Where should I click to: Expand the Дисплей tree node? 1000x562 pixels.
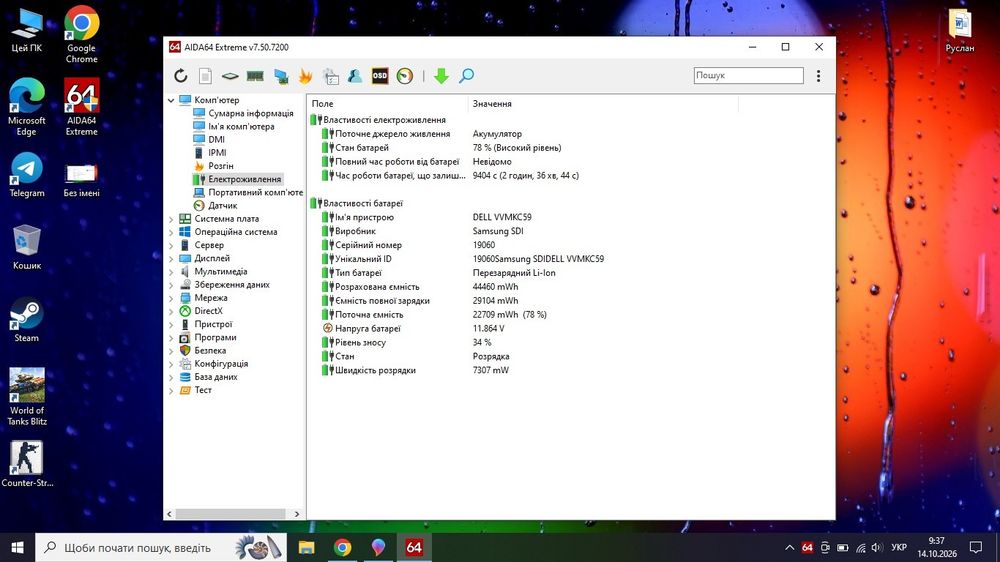click(x=171, y=258)
